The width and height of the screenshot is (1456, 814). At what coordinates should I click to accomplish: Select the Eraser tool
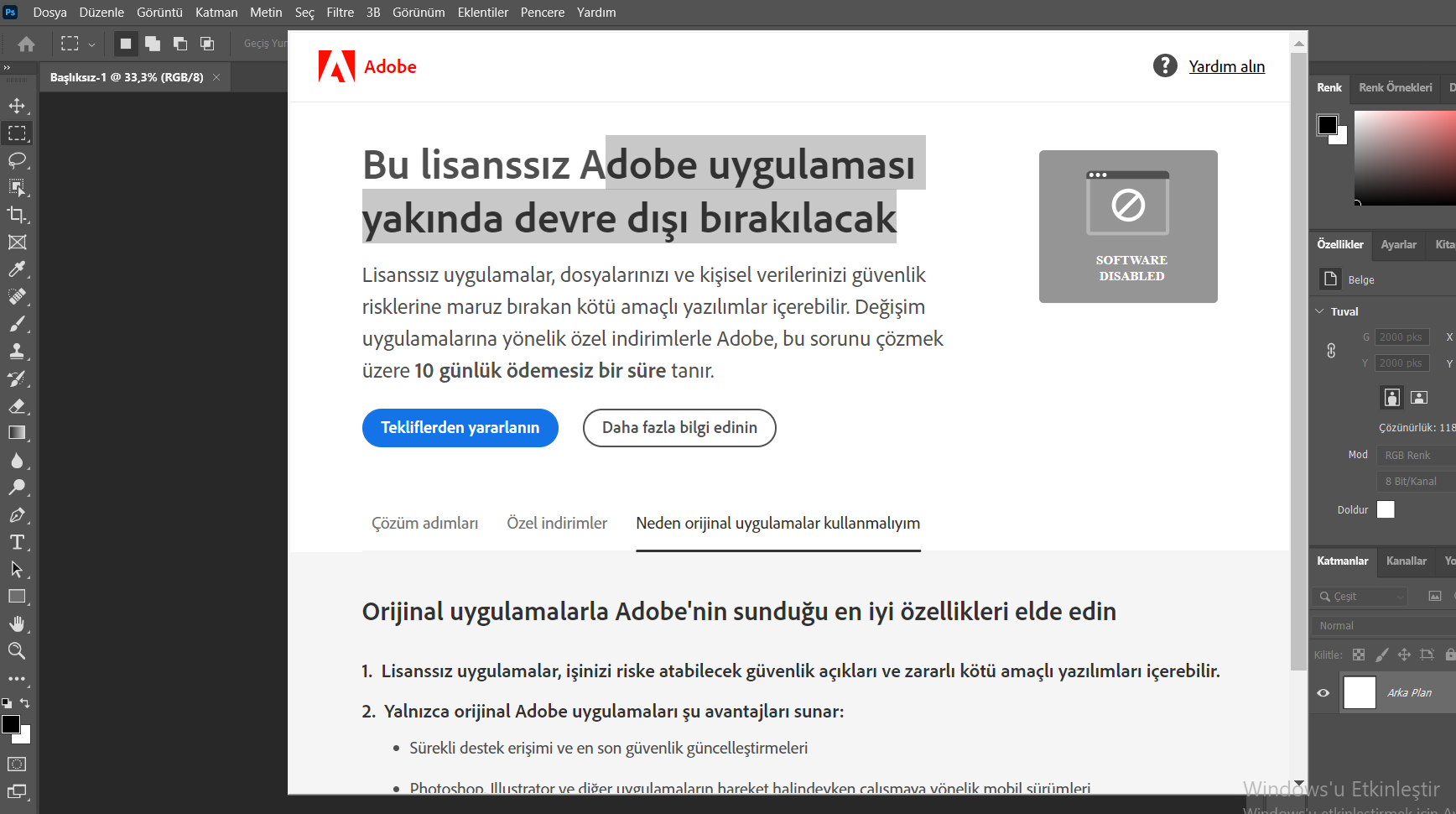[x=17, y=406]
